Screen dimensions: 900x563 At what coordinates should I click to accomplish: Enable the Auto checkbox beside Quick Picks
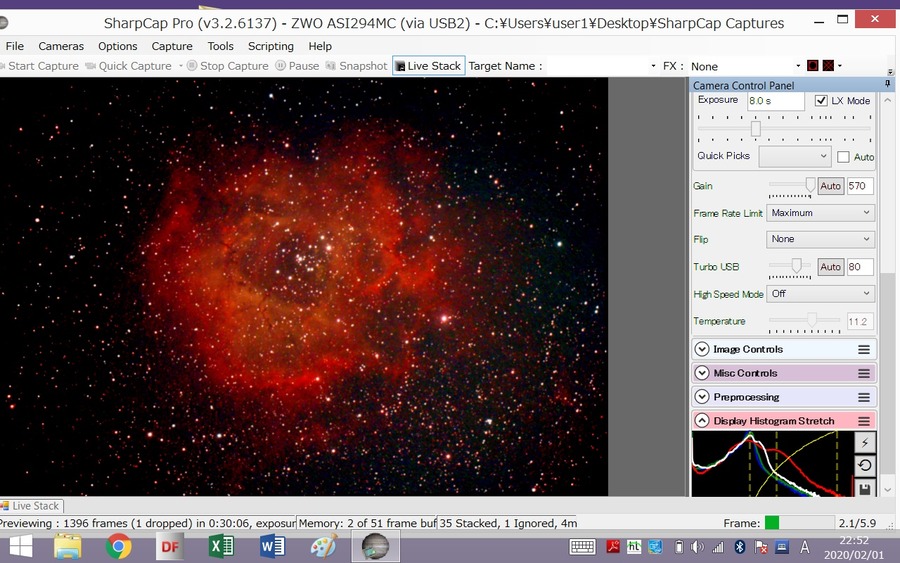click(x=843, y=157)
